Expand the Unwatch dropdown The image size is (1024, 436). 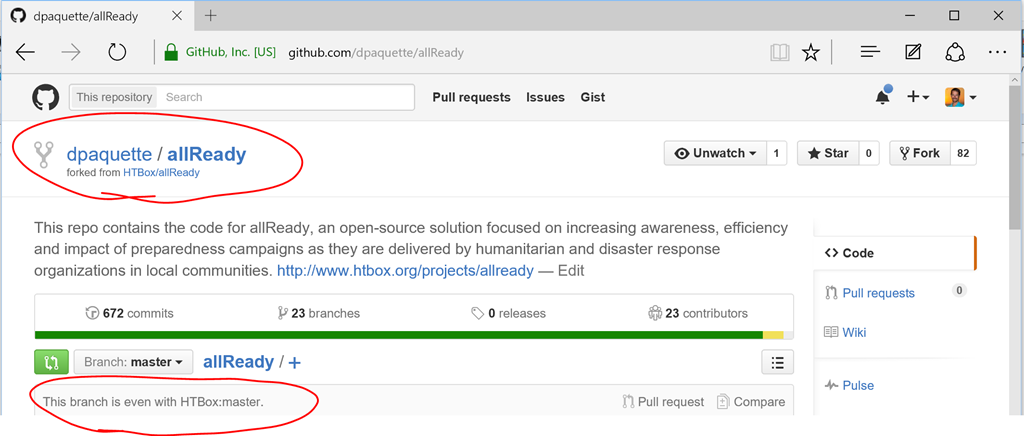coord(714,153)
